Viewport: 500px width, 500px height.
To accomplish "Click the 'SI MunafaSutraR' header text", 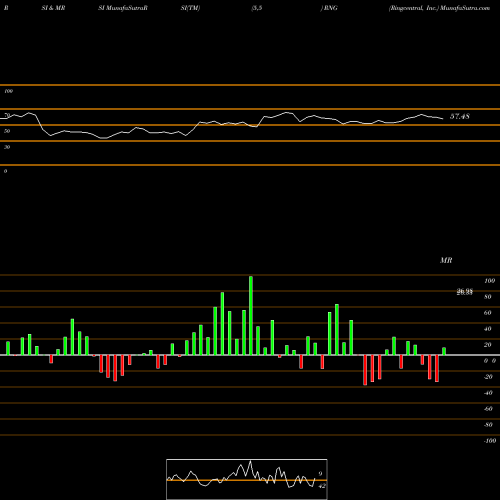I will (123, 8).
